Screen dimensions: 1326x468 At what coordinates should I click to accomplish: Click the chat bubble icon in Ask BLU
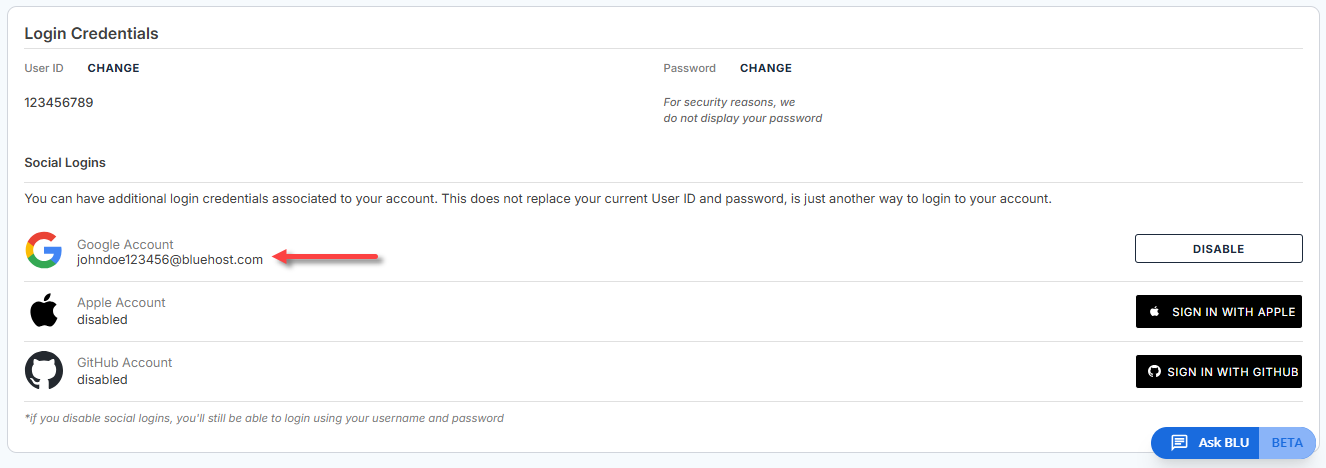click(x=1179, y=443)
